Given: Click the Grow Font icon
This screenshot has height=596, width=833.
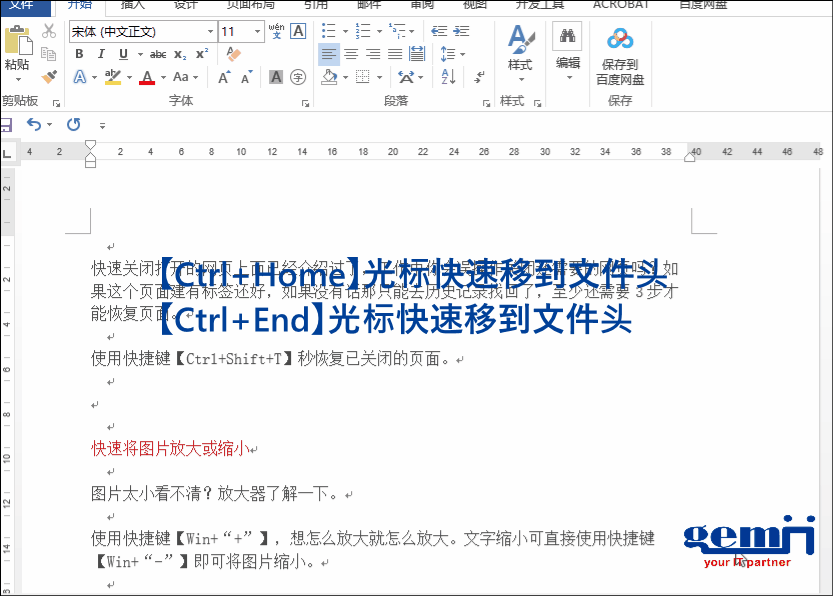Looking at the screenshot, I should [223, 77].
